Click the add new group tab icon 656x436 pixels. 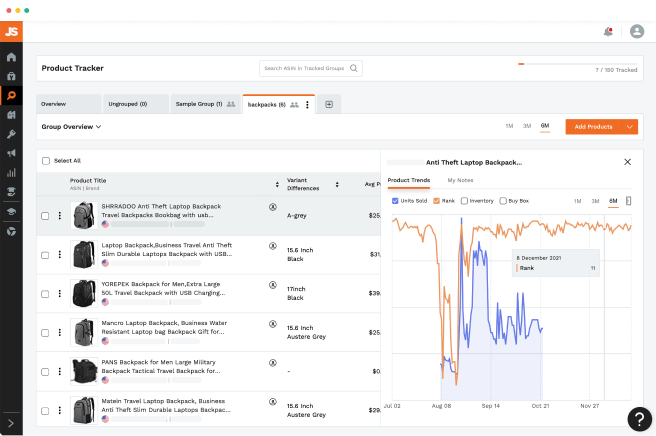click(330, 104)
